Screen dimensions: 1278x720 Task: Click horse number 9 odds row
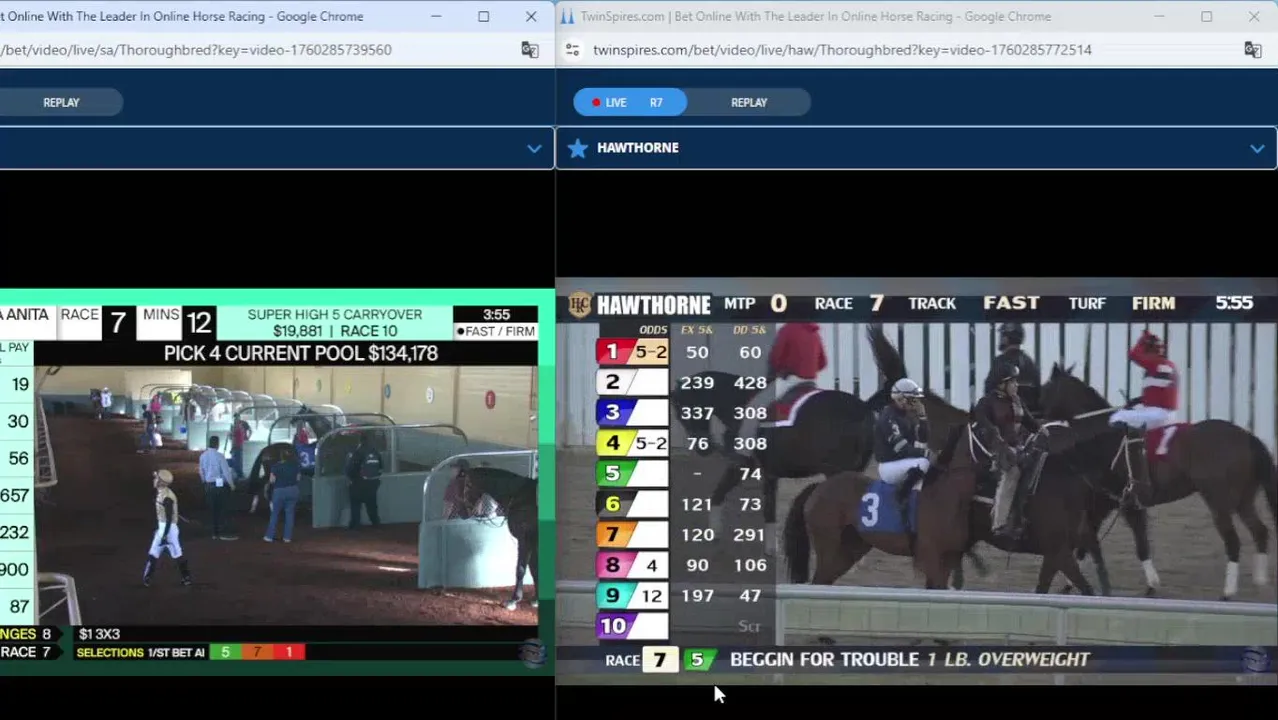click(x=683, y=596)
